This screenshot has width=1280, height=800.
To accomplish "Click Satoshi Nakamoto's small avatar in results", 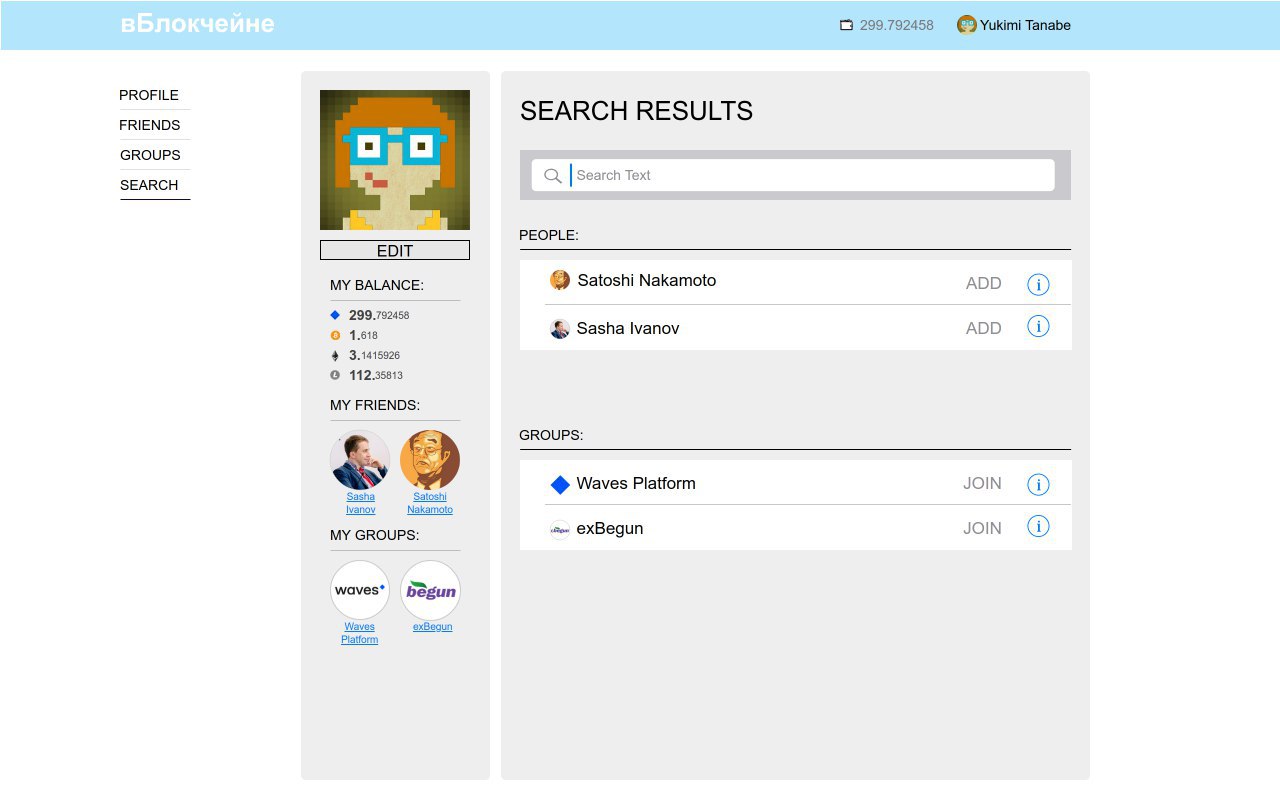I will tap(560, 280).
